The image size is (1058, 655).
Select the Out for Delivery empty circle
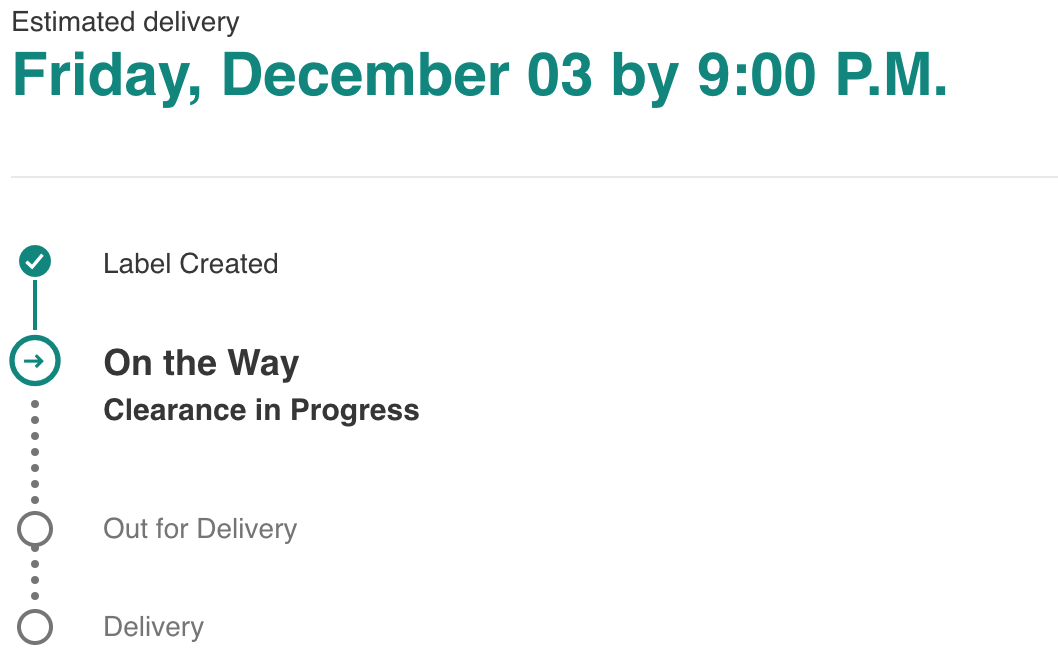[x=35, y=529]
